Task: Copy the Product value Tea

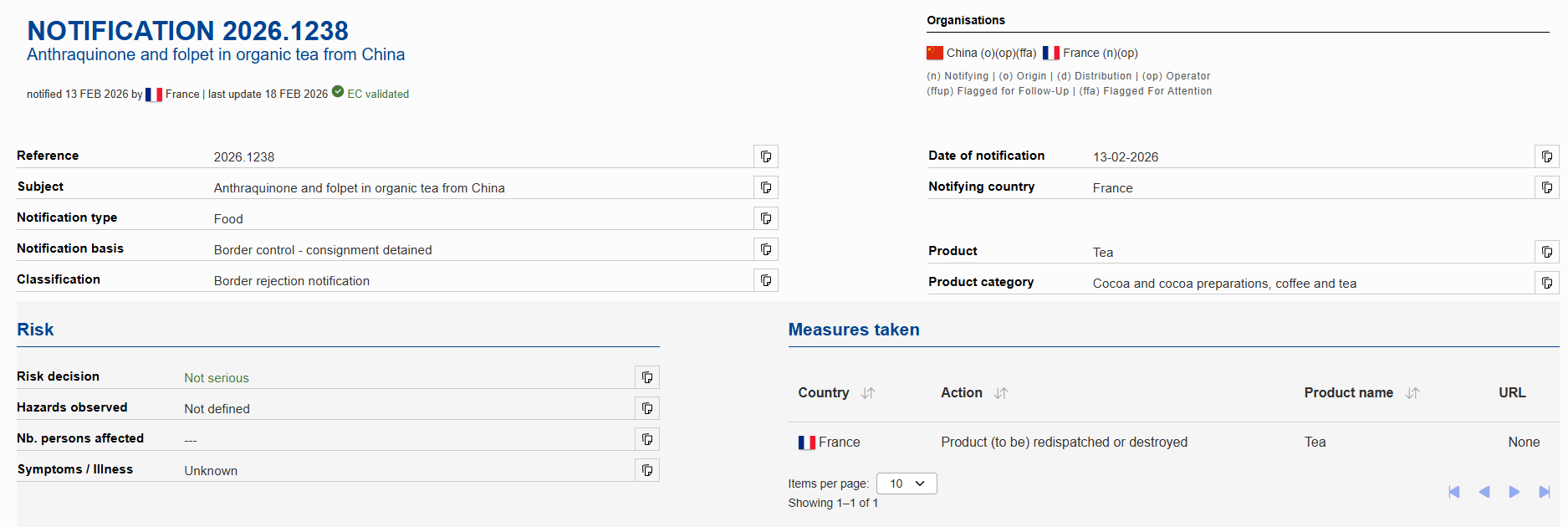Action: pos(1547,252)
